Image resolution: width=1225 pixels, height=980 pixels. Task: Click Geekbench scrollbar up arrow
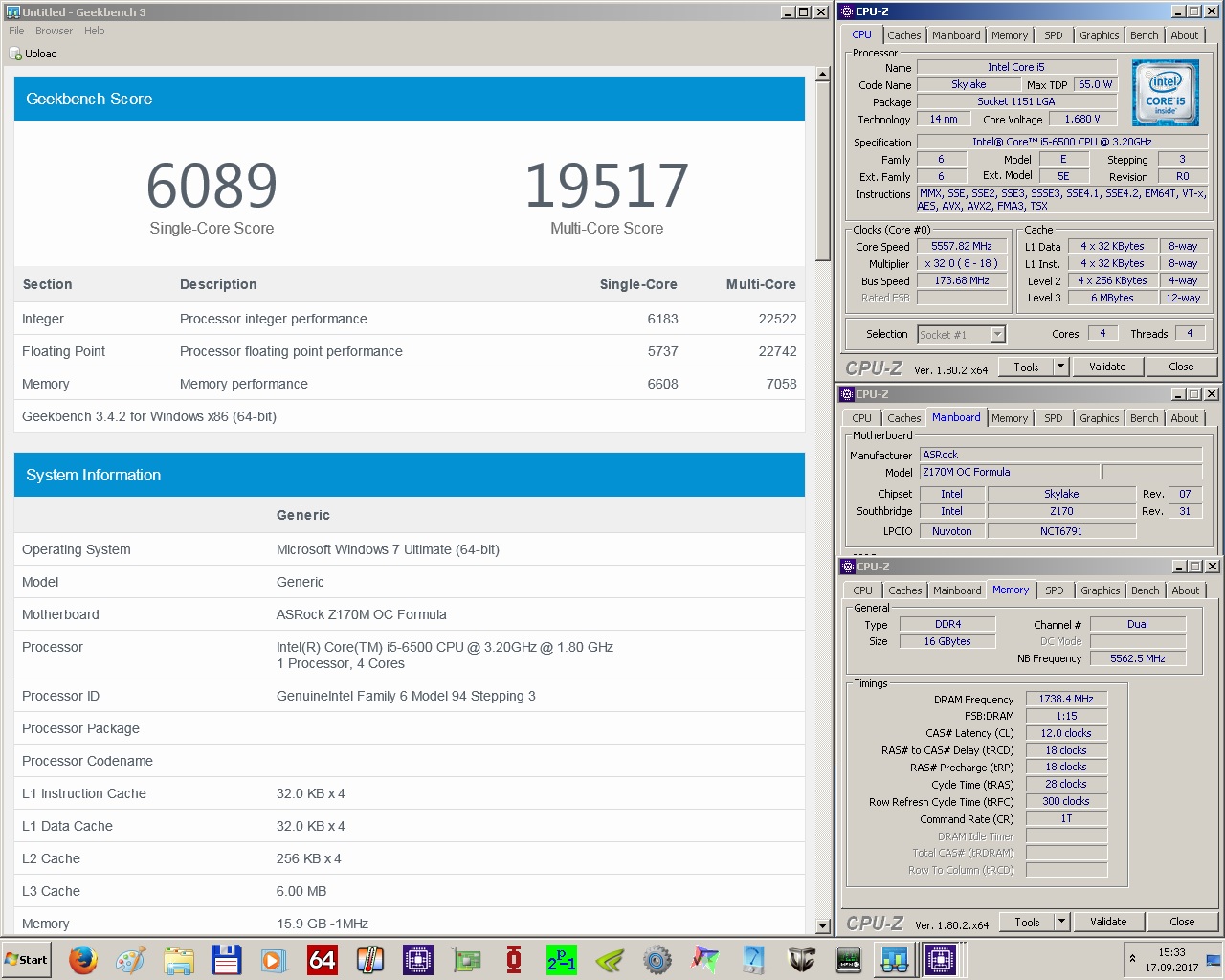[x=822, y=75]
